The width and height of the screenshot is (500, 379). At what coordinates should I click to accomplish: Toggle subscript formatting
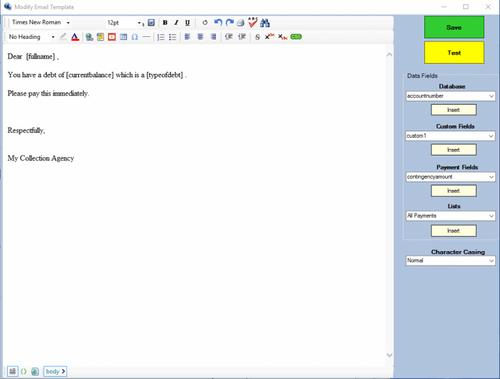pos(282,37)
